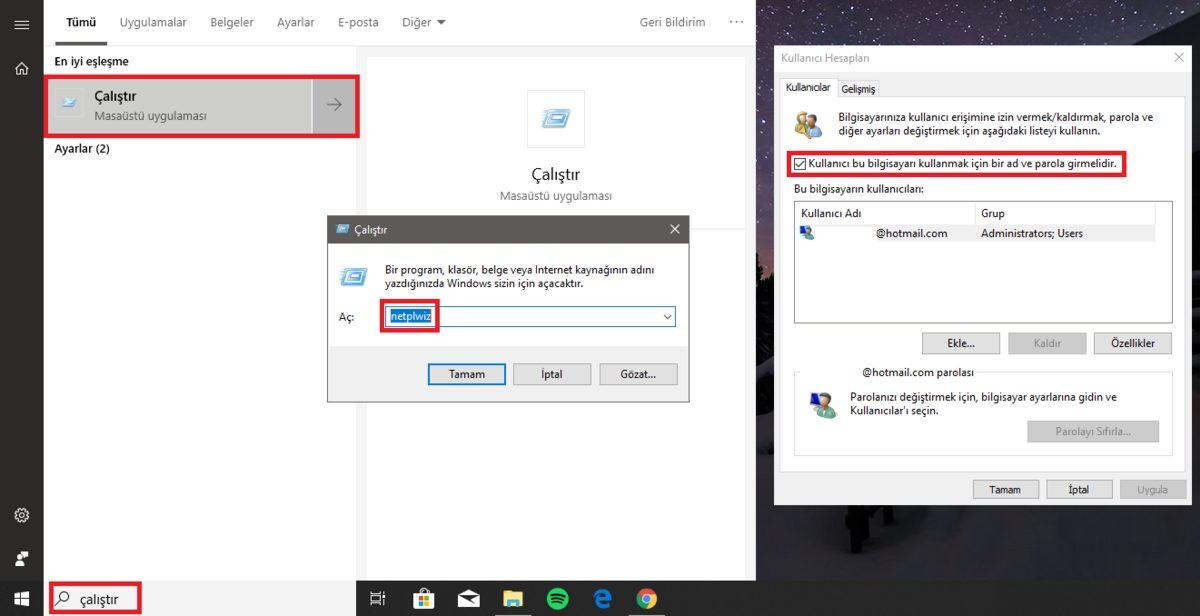The width and height of the screenshot is (1200, 616).
Task: Open Özellikler for the selected user
Action: coord(1132,343)
